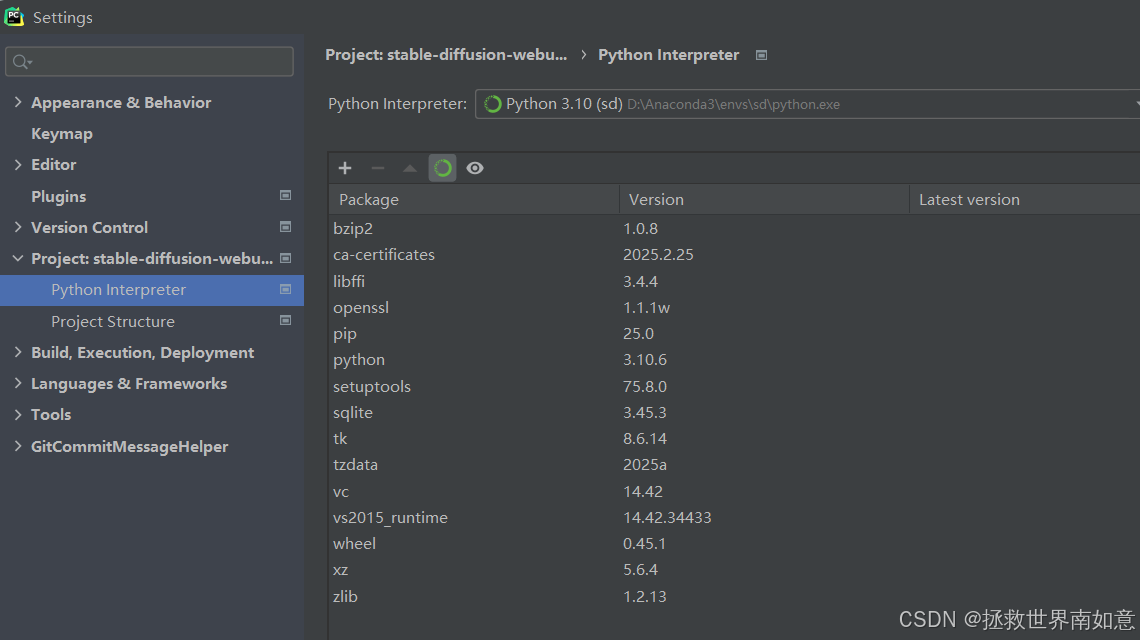Screen dimensions: 1140x640
Task: Expand Version Control section
Action: [x=18, y=227]
